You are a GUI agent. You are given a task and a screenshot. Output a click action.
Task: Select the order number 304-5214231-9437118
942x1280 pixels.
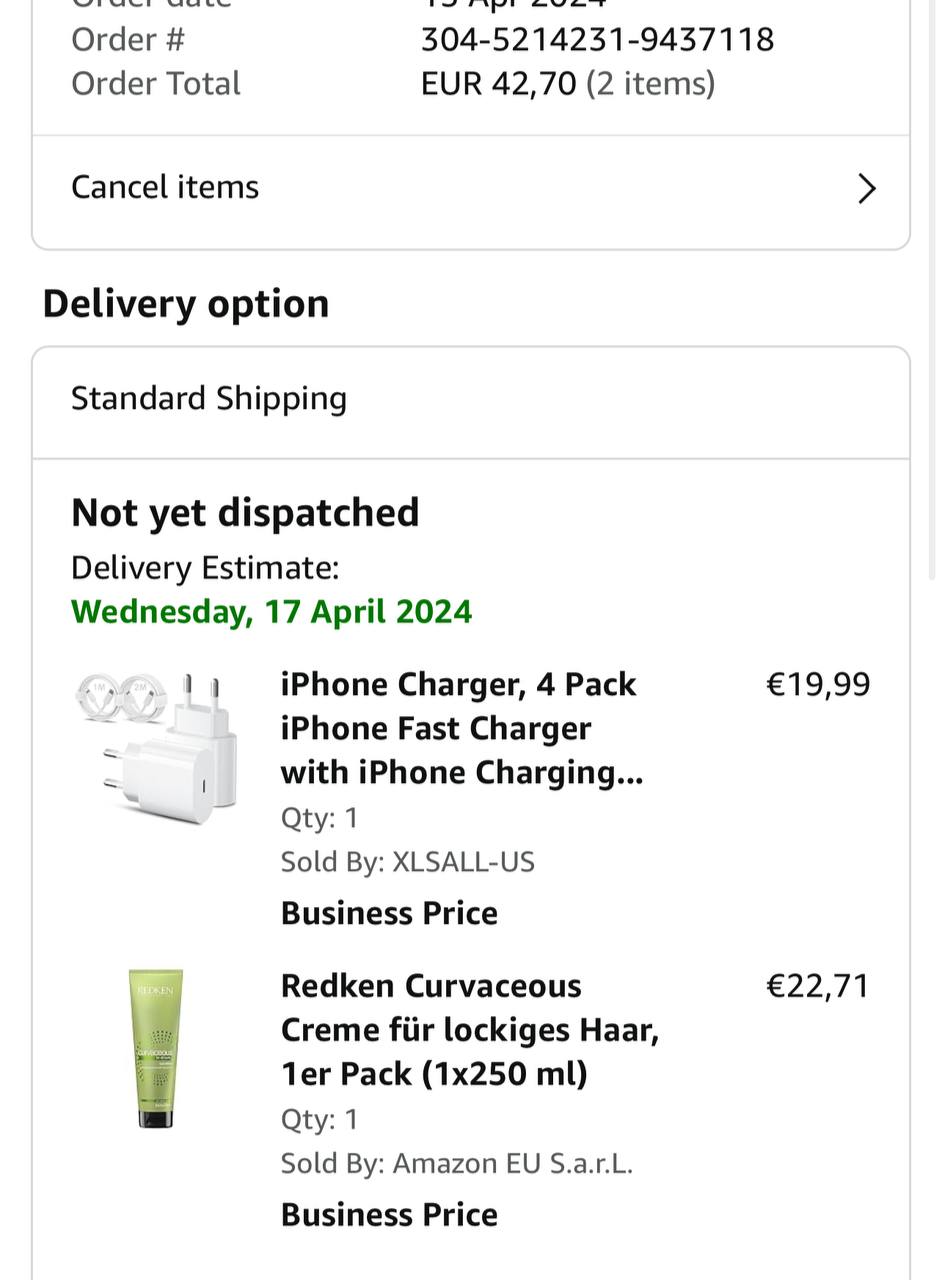597,40
